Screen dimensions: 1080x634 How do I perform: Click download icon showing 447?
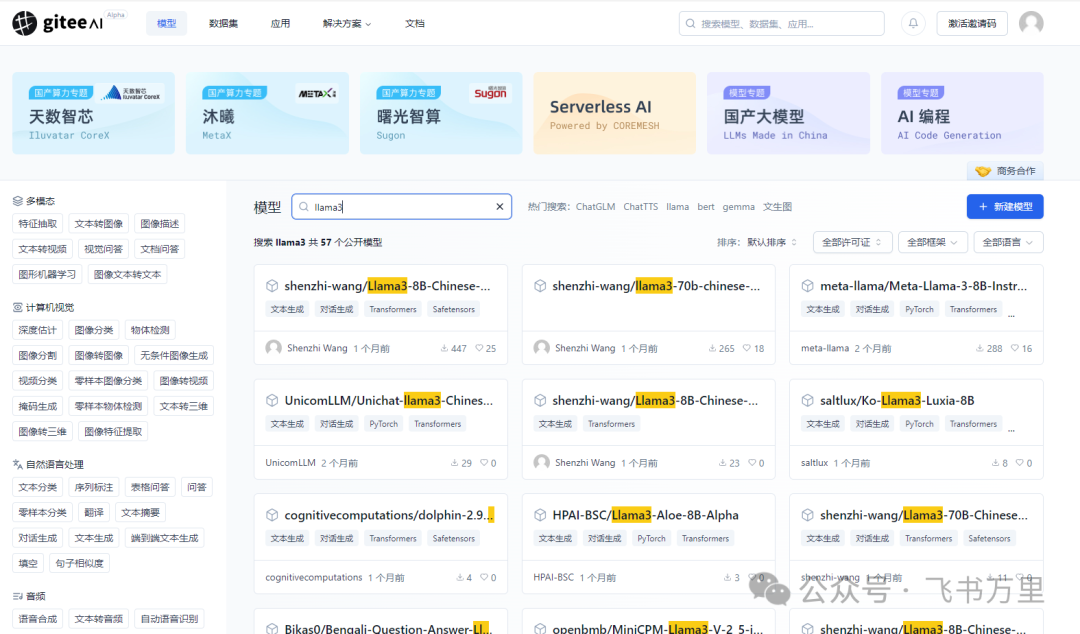pyautogui.click(x=444, y=348)
